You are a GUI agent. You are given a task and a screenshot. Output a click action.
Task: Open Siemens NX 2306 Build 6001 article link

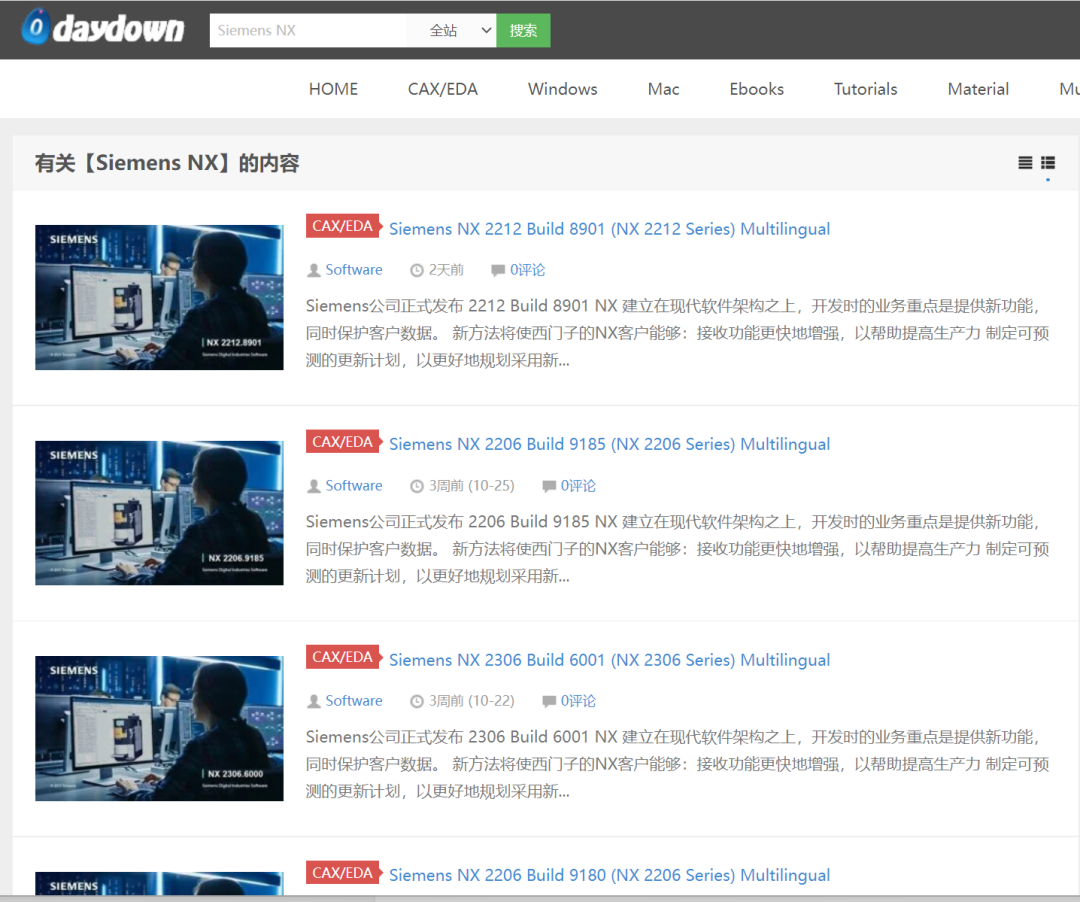610,660
